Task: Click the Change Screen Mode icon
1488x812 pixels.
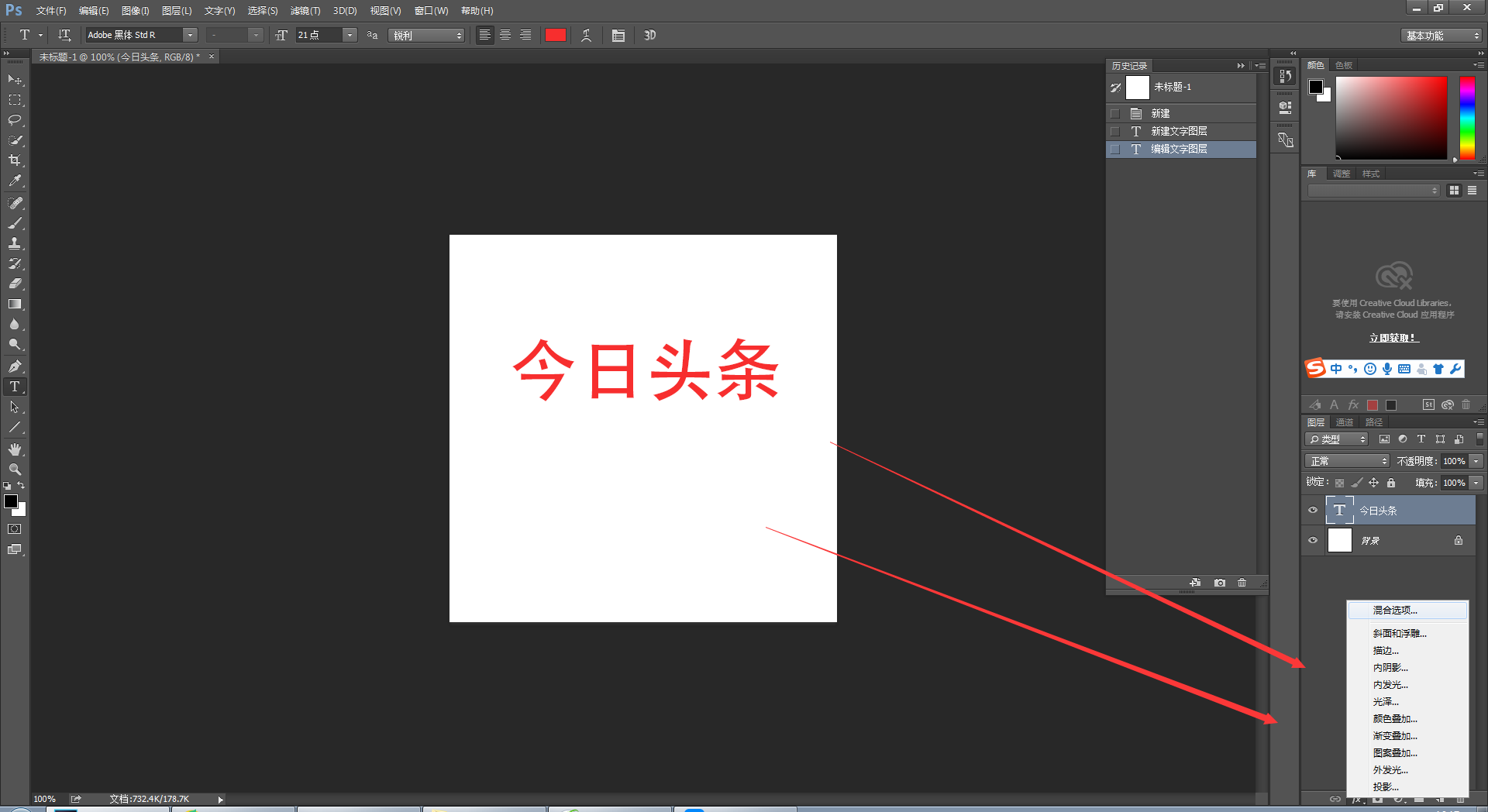Action: [15, 549]
